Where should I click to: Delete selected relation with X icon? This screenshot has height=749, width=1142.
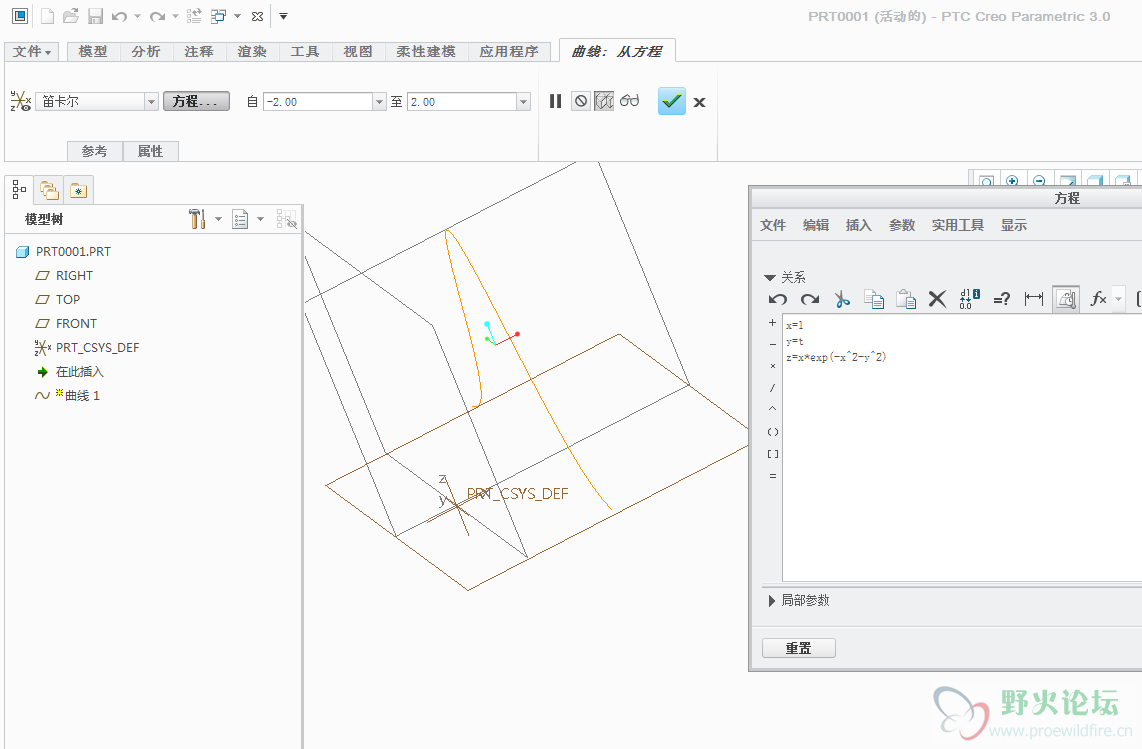[937, 299]
